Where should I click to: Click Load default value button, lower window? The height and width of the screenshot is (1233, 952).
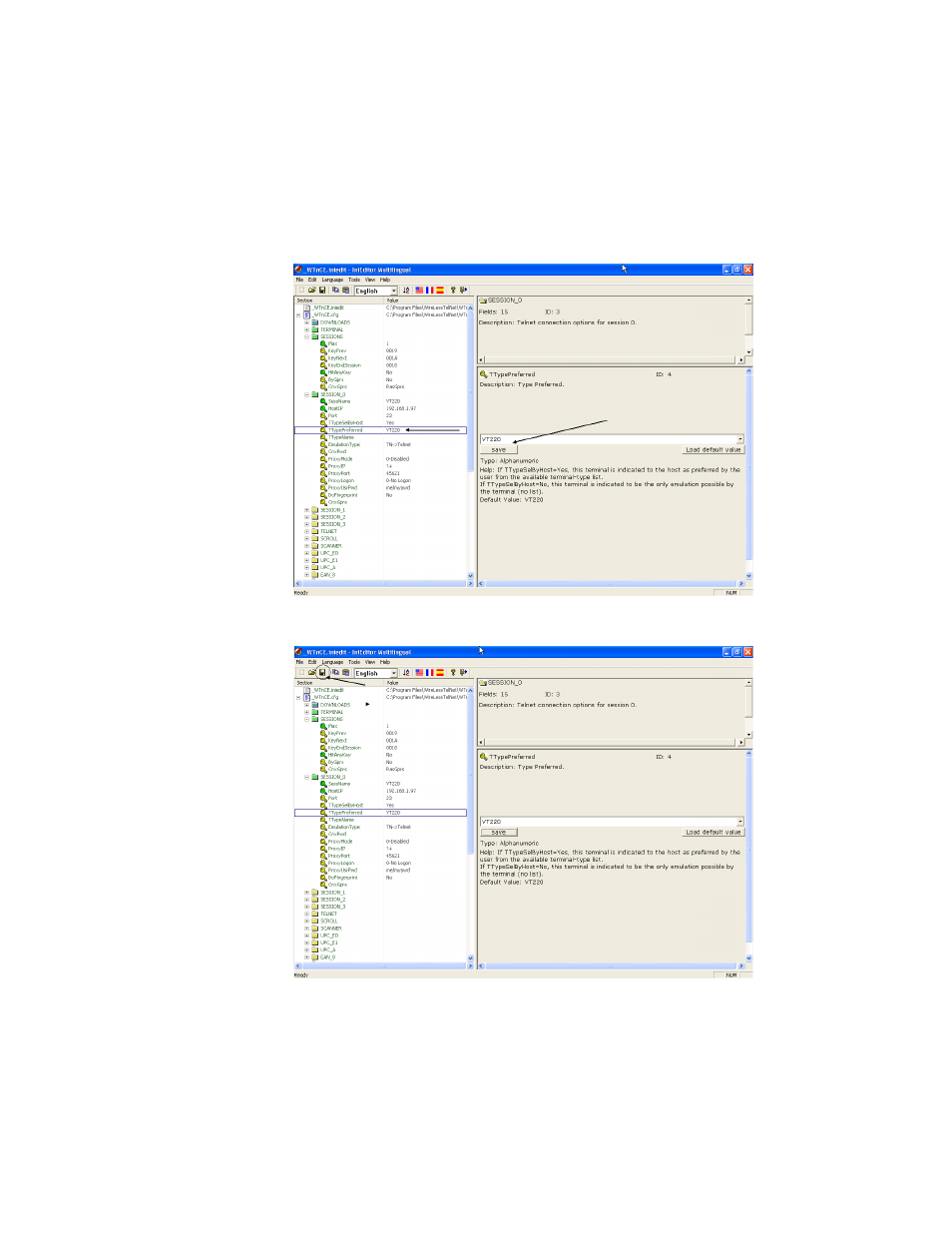[714, 832]
